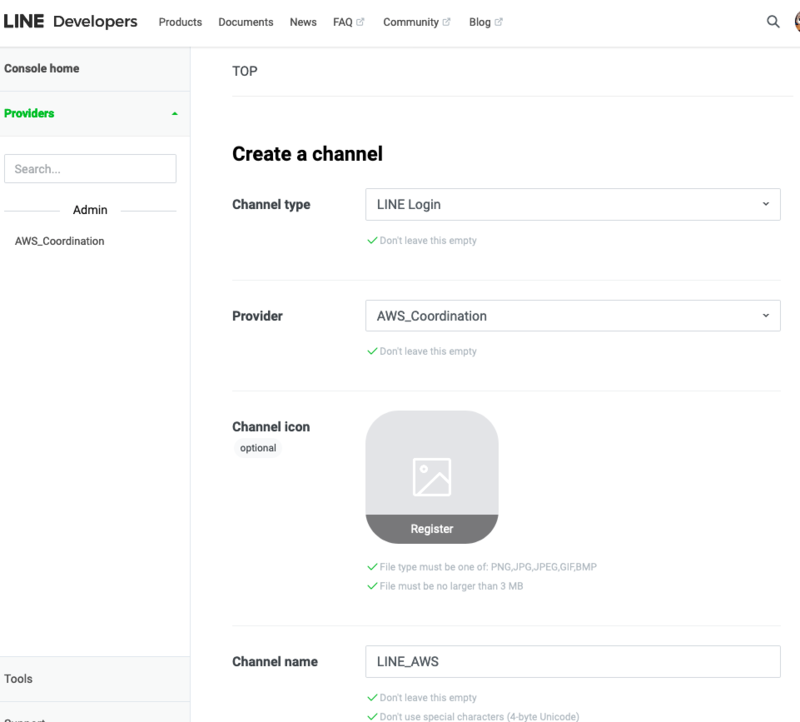Open the Tools section in sidebar
This screenshot has height=722, width=800.
[95, 679]
